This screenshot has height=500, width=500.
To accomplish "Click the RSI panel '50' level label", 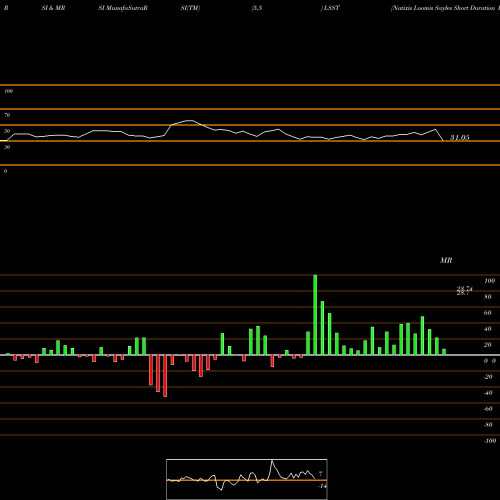I will 7,131.
